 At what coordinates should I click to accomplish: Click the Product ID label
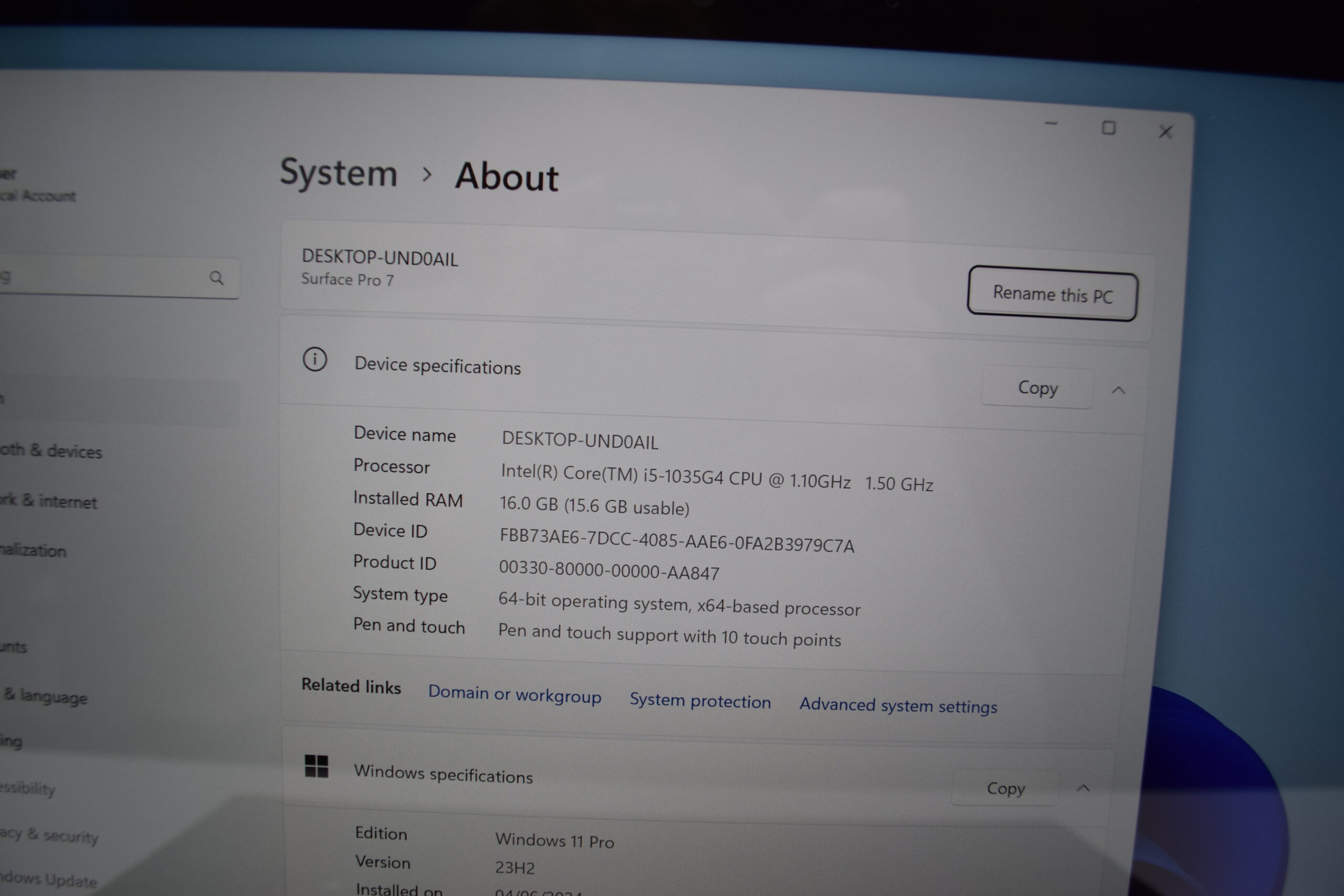[x=394, y=562]
